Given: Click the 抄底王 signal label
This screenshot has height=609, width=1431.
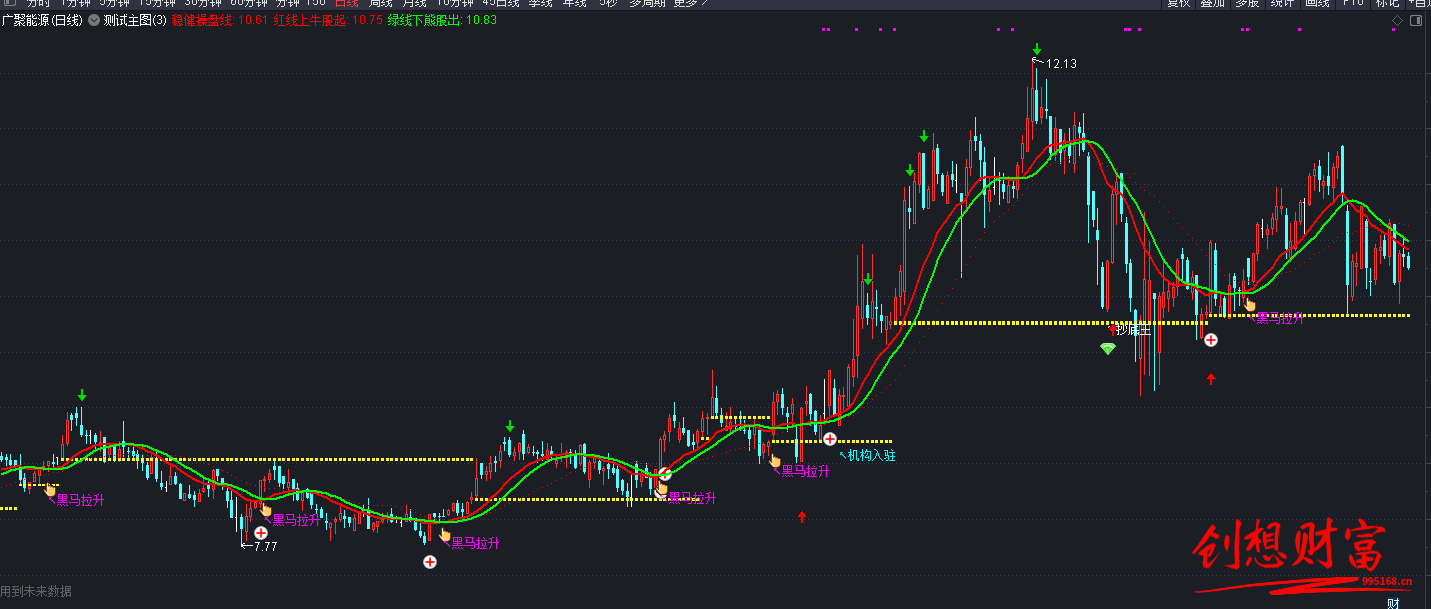Looking at the screenshot, I should [x=1134, y=329].
